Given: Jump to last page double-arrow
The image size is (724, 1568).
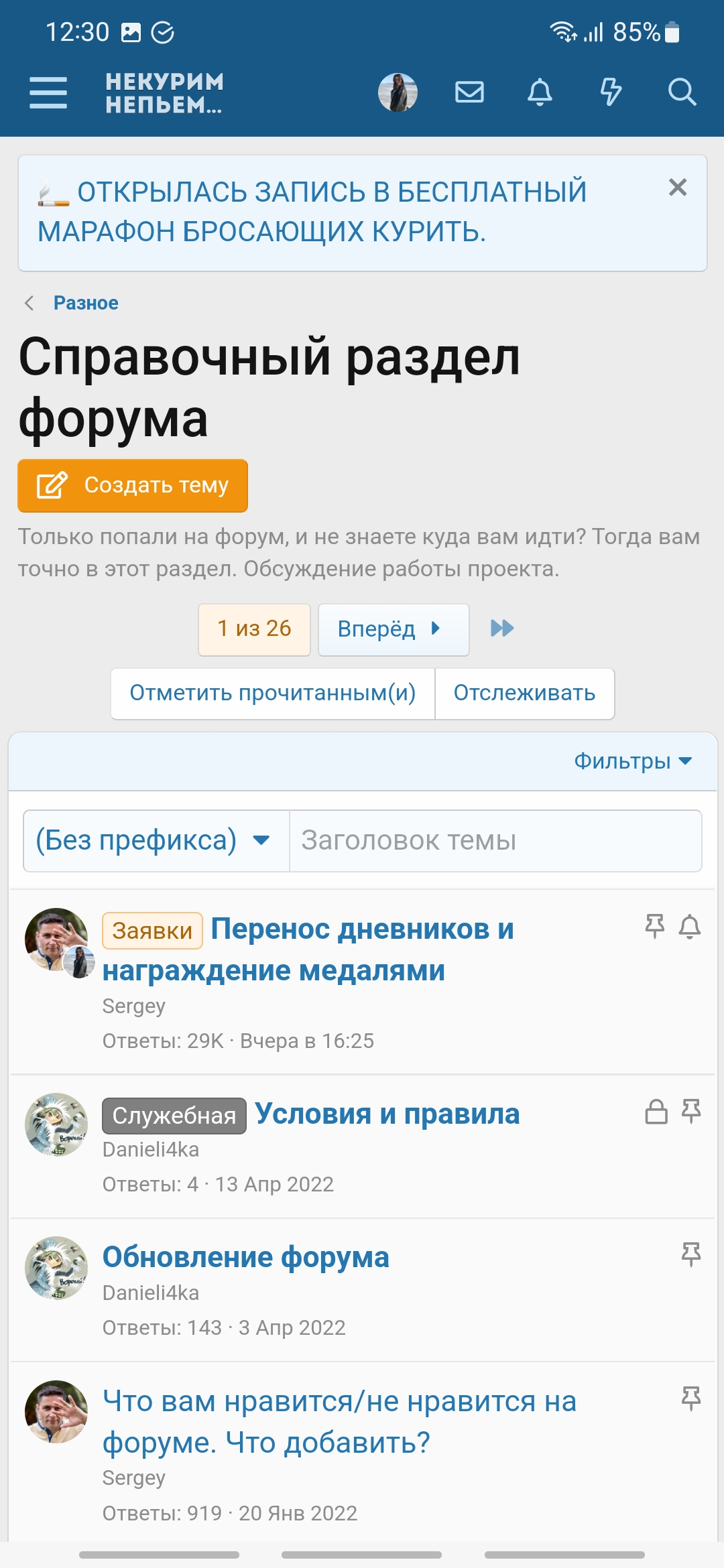Looking at the screenshot, I should point(502,629).
